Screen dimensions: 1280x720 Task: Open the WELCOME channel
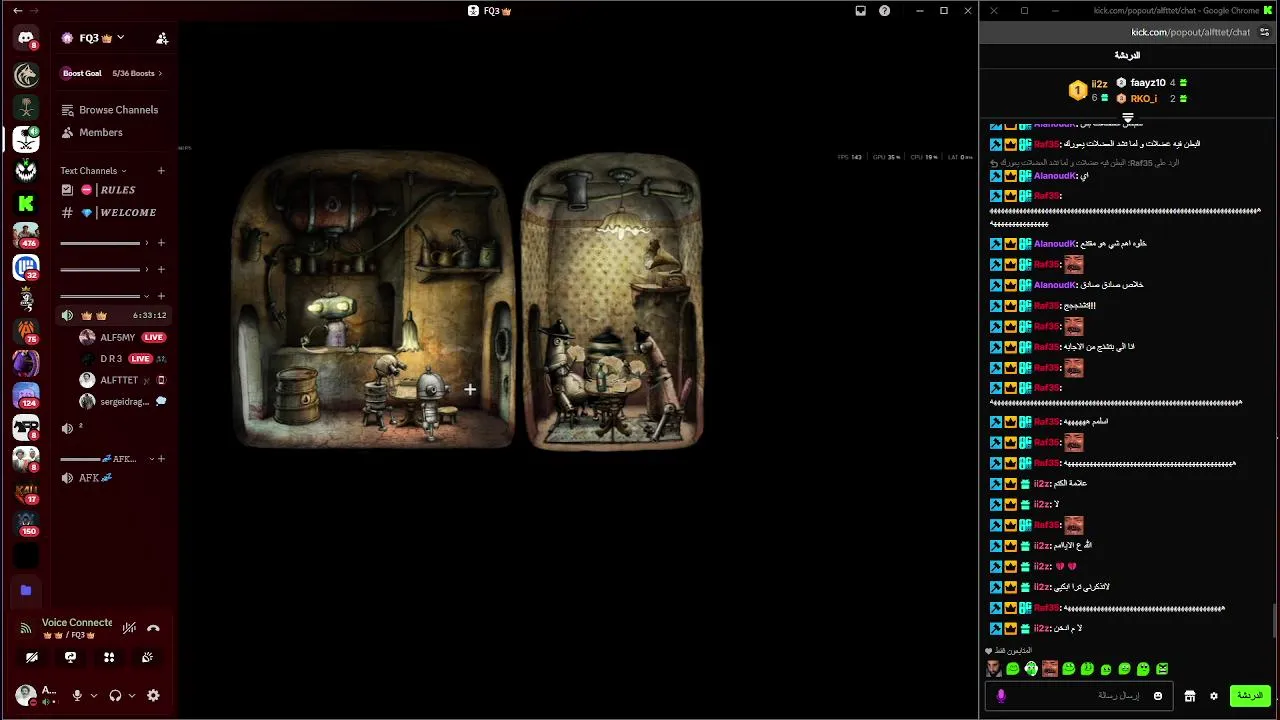(x=110, y=212)
